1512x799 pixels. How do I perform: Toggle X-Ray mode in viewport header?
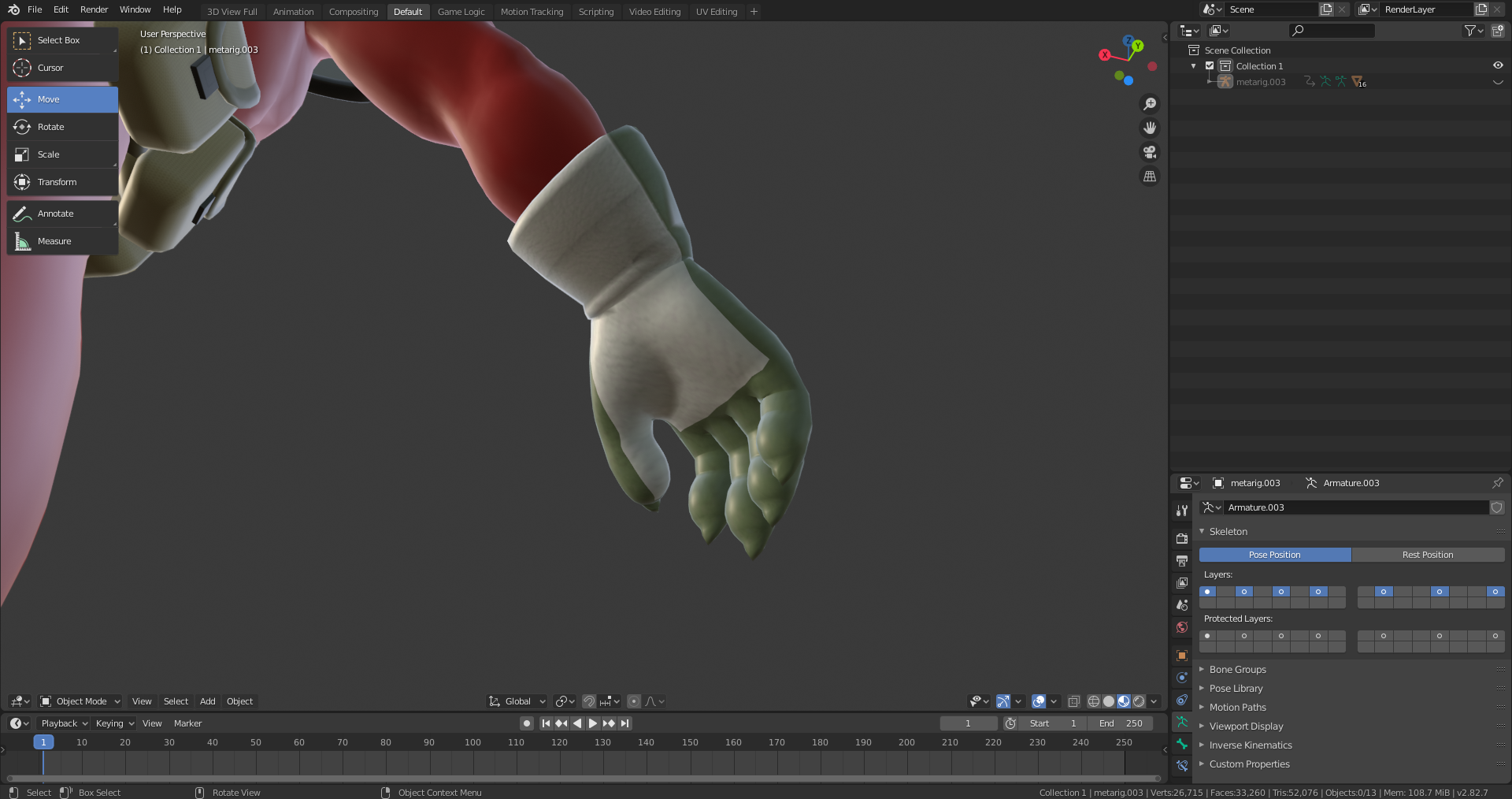point(1073,701)
